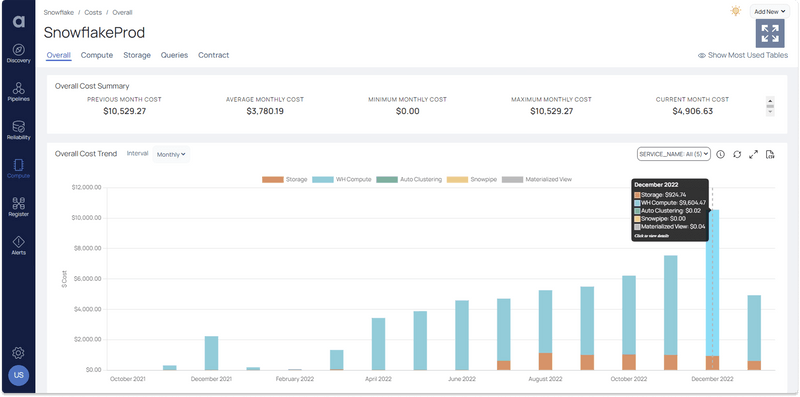
Task: Open the Discovery section in sidebar
Action: coord(18,54)
